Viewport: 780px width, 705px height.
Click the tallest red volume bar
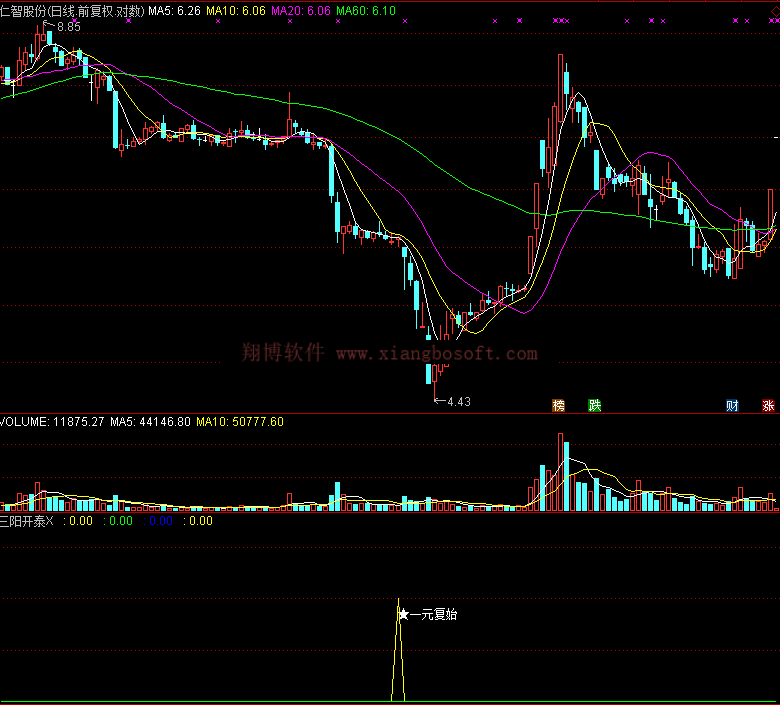(x=561, y=472)
